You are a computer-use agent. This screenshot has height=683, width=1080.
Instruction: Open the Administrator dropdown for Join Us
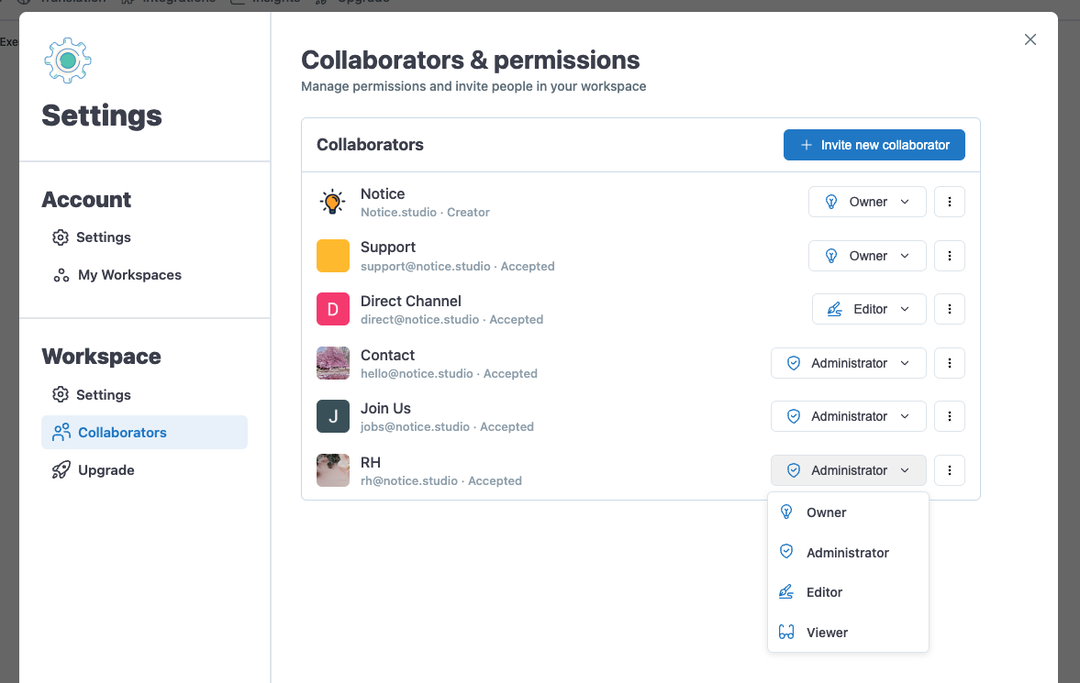(x=849, y=417)
